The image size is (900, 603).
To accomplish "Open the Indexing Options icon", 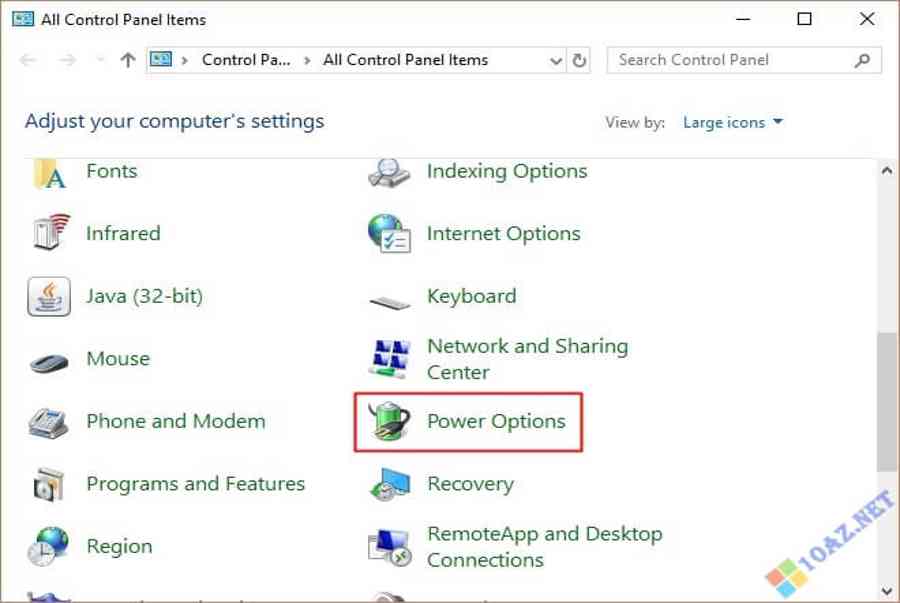I will click(x=389, y=173).
